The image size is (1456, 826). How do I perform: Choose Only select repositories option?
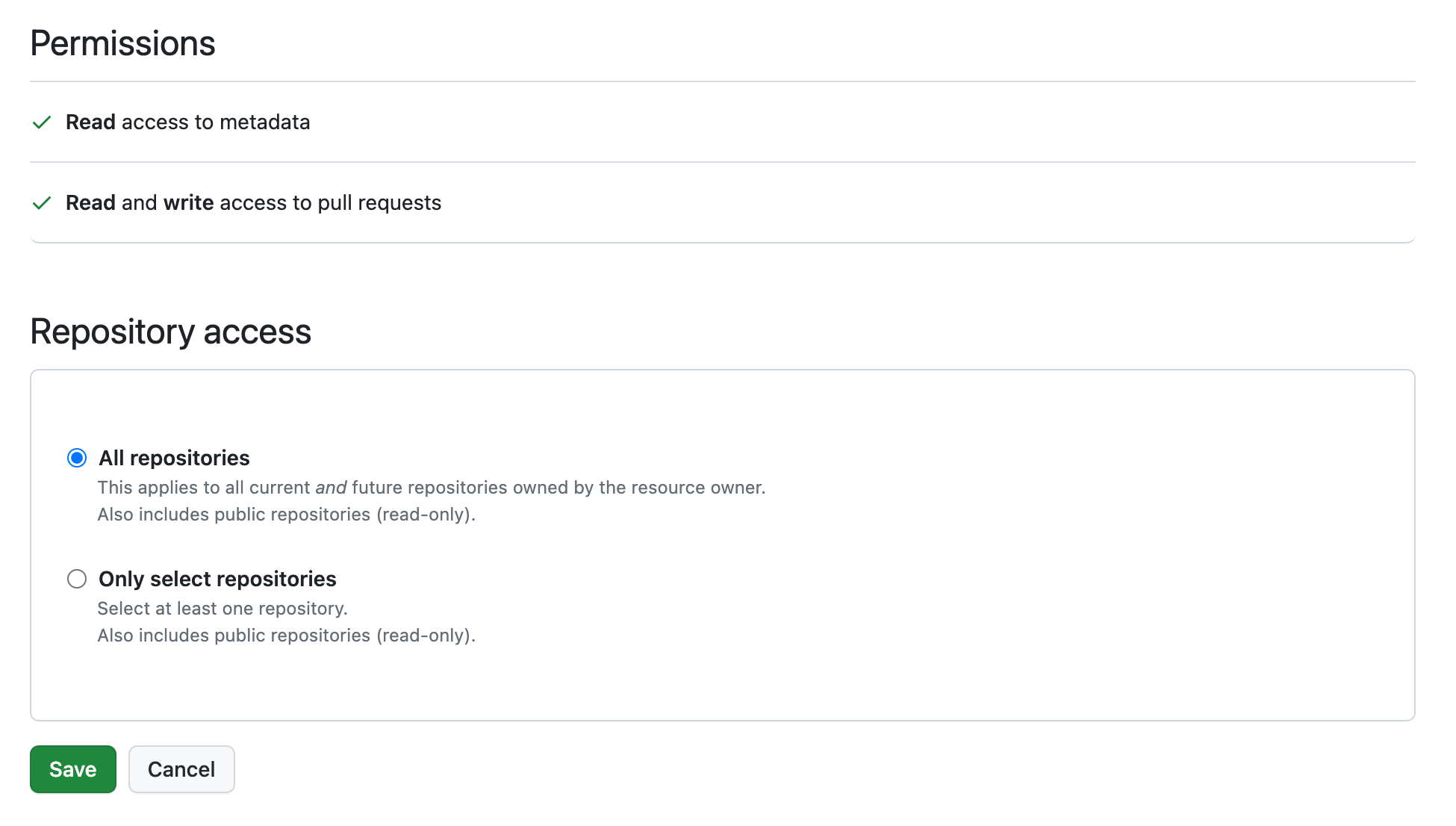[77, 579]
